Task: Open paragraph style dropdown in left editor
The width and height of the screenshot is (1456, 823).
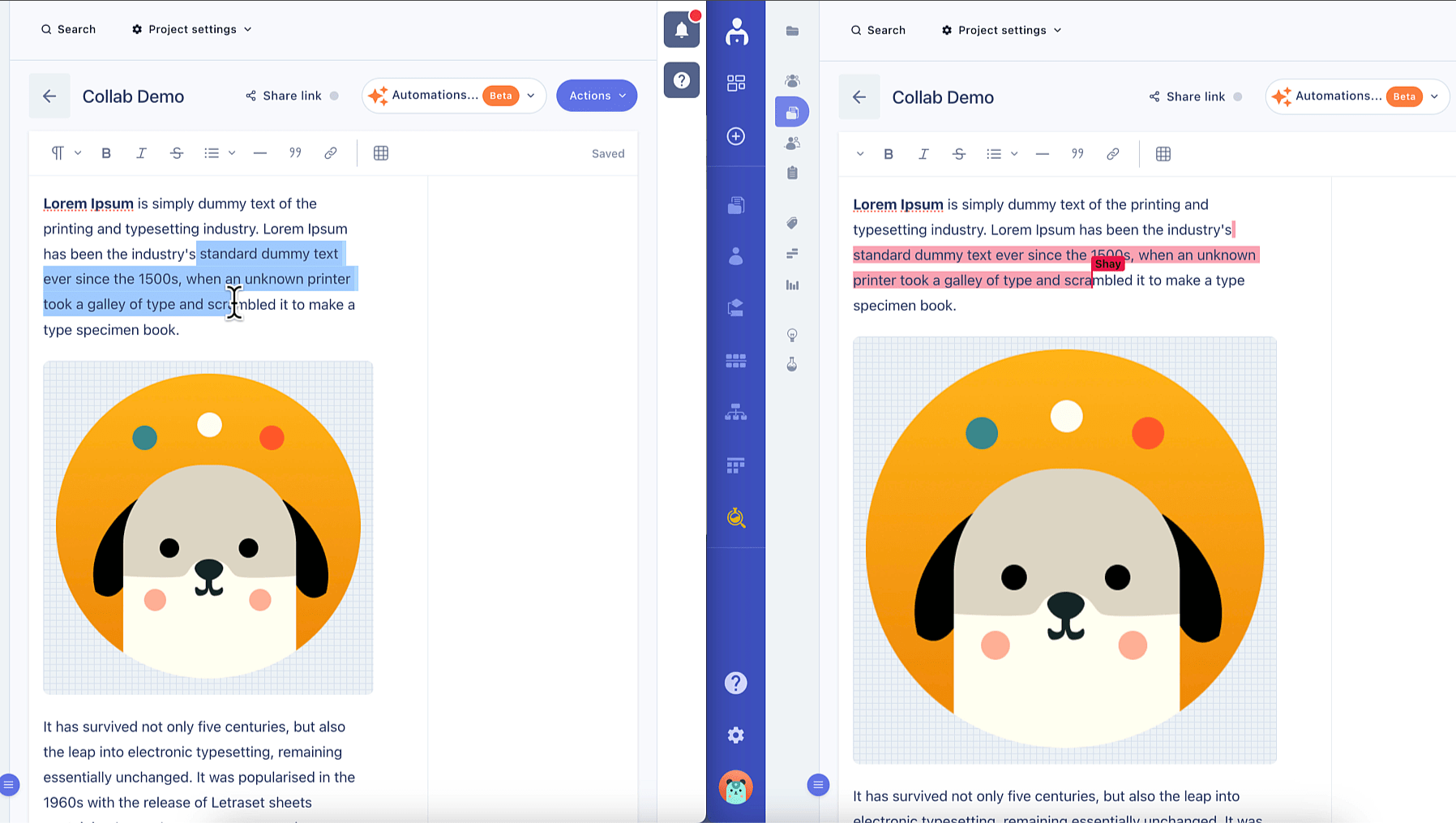Action: pyautogui.click(x=66, y=153)
